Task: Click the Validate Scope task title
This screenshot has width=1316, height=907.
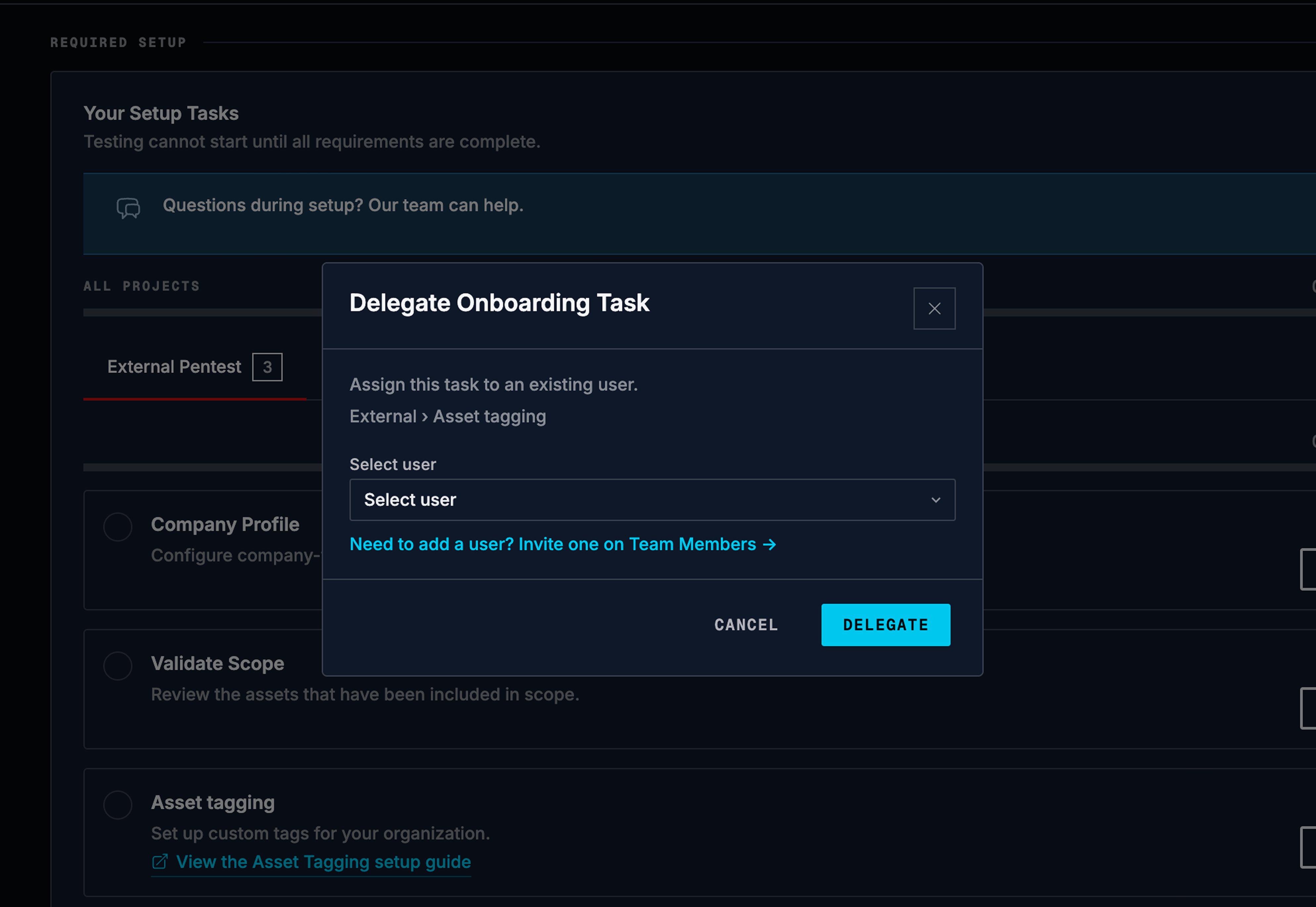Action: 218,663
